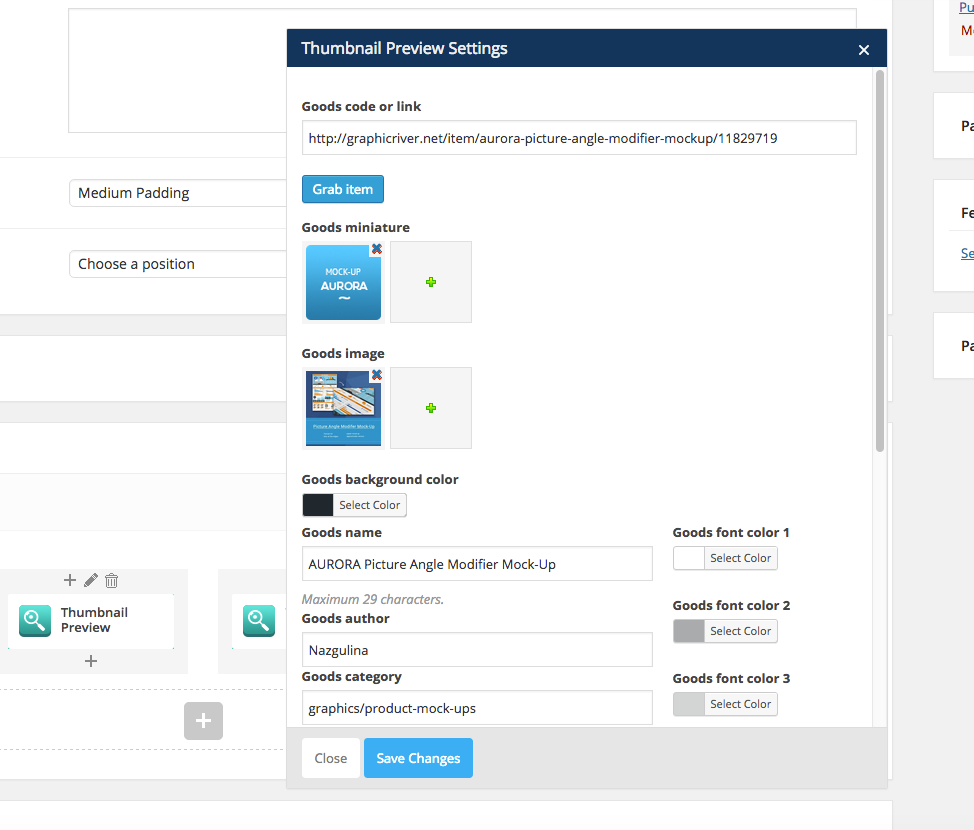Screen dimensions: 974x830
Task: Click into the Goods author field
Action: [x=477, y=650]
